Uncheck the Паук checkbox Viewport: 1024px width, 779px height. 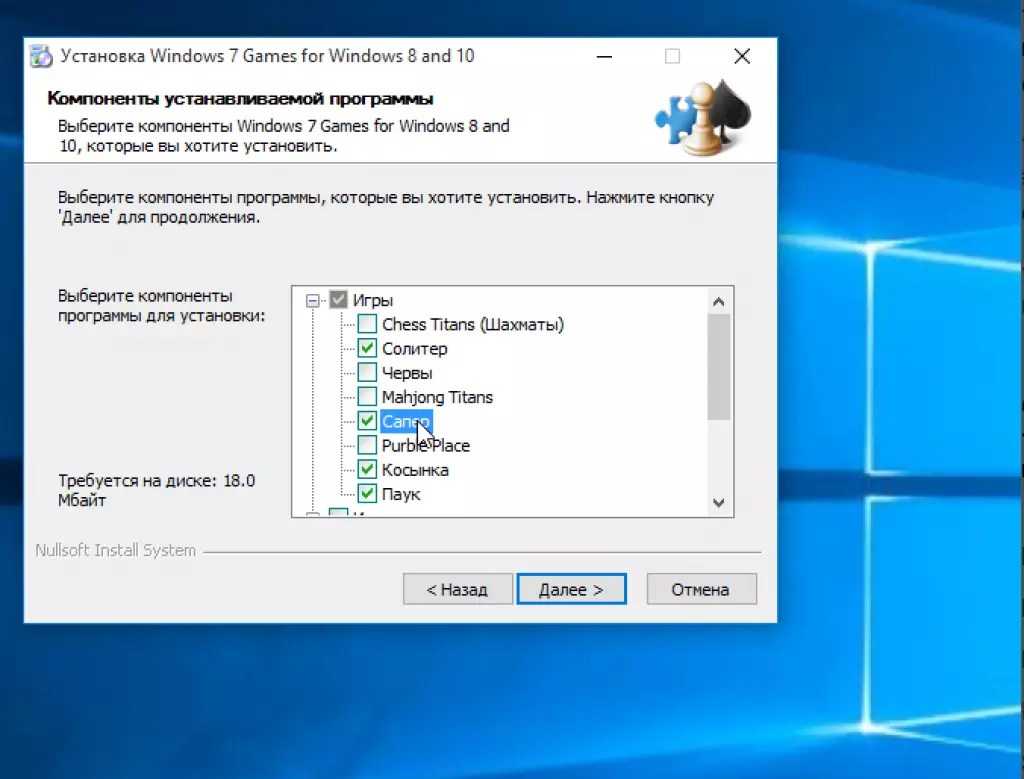click(x=367, y=494)
